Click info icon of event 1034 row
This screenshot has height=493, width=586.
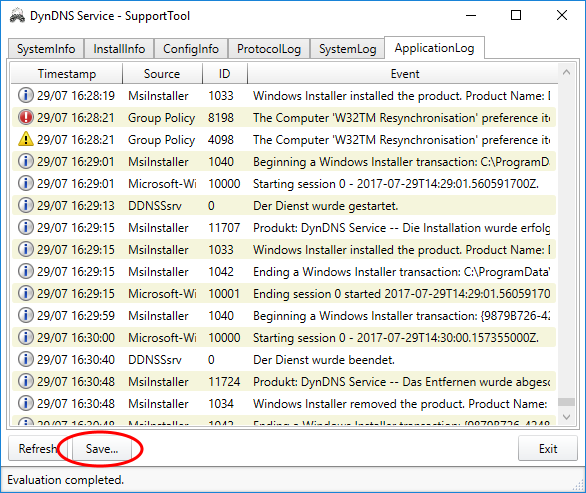26,404
